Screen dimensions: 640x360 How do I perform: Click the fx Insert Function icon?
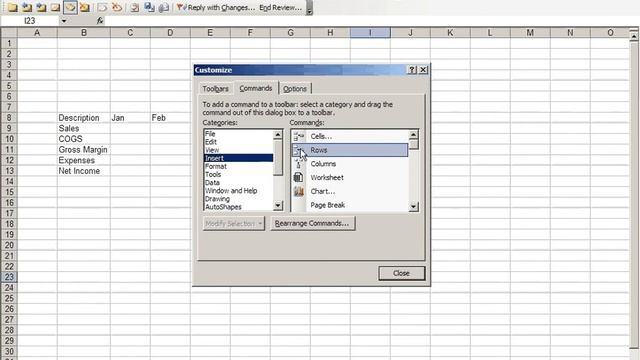point(100,20)
